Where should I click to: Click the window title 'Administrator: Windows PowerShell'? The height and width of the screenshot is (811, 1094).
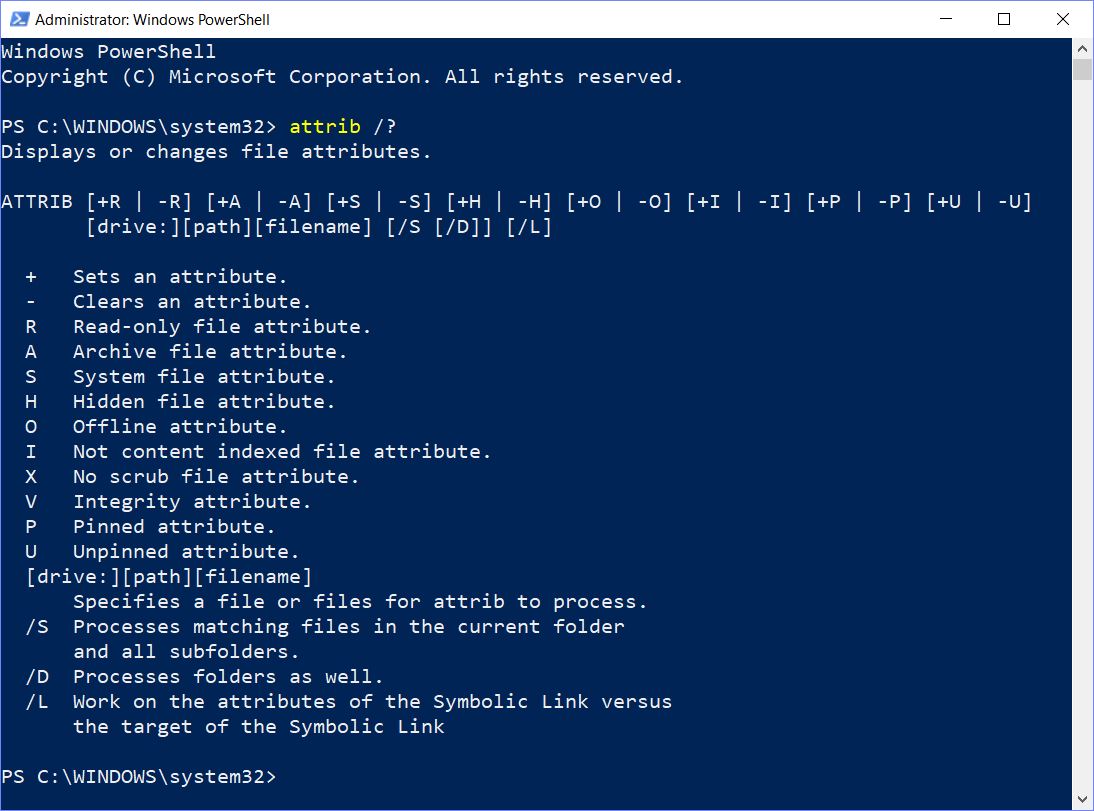(152, 20)
